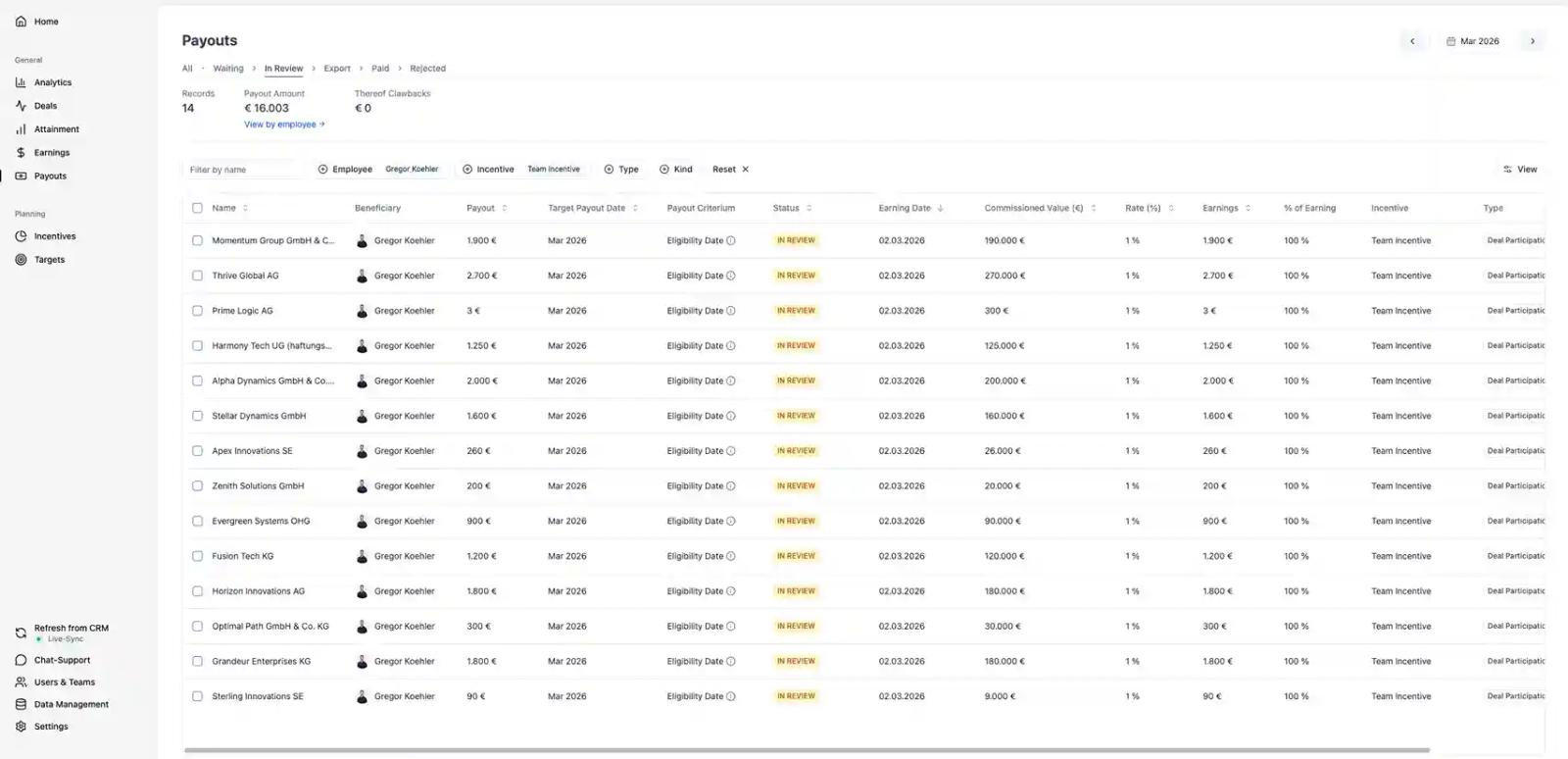The height and width of the screenshot is (759, 1568).
Task: Open the Earnings page
Action: 42,153
